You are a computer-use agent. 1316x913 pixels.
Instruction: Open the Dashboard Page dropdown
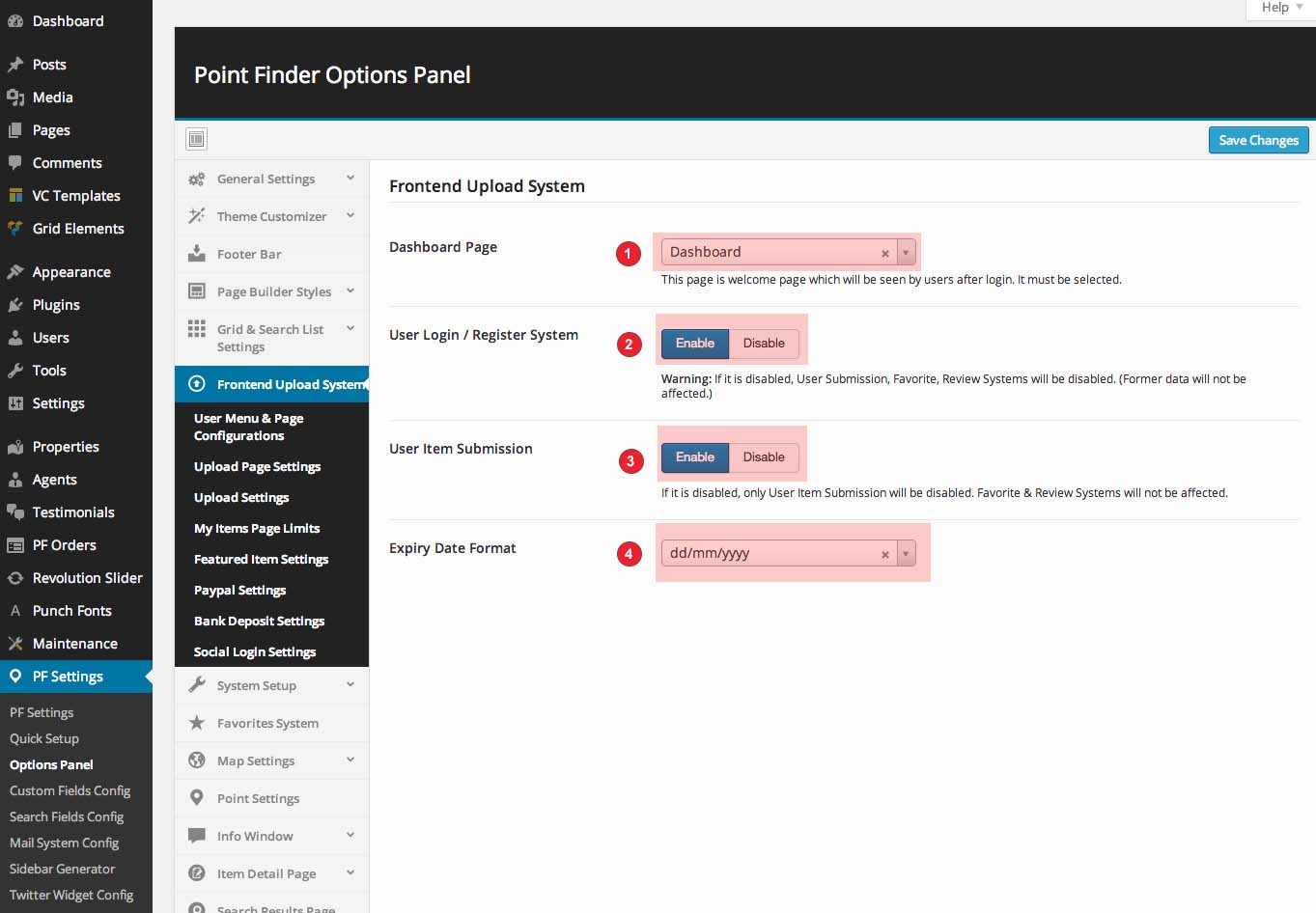[906, 253]
